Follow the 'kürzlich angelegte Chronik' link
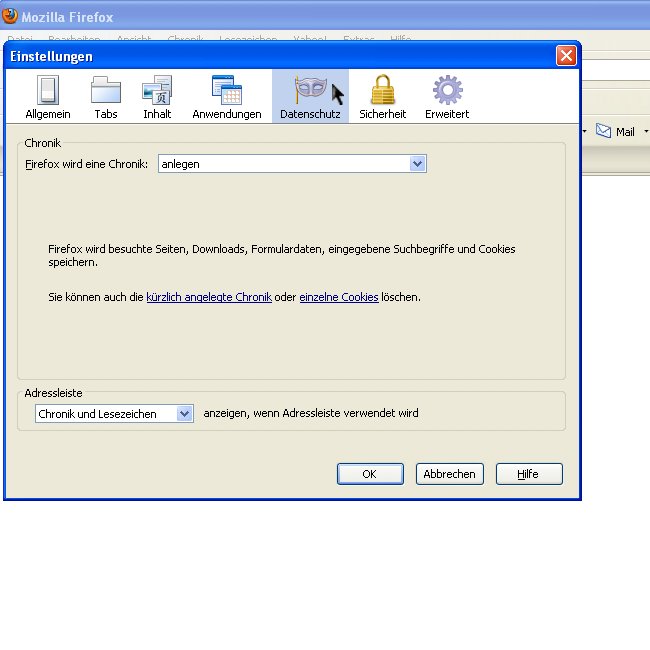The image size is (650, 650). (x=209, y=297)
